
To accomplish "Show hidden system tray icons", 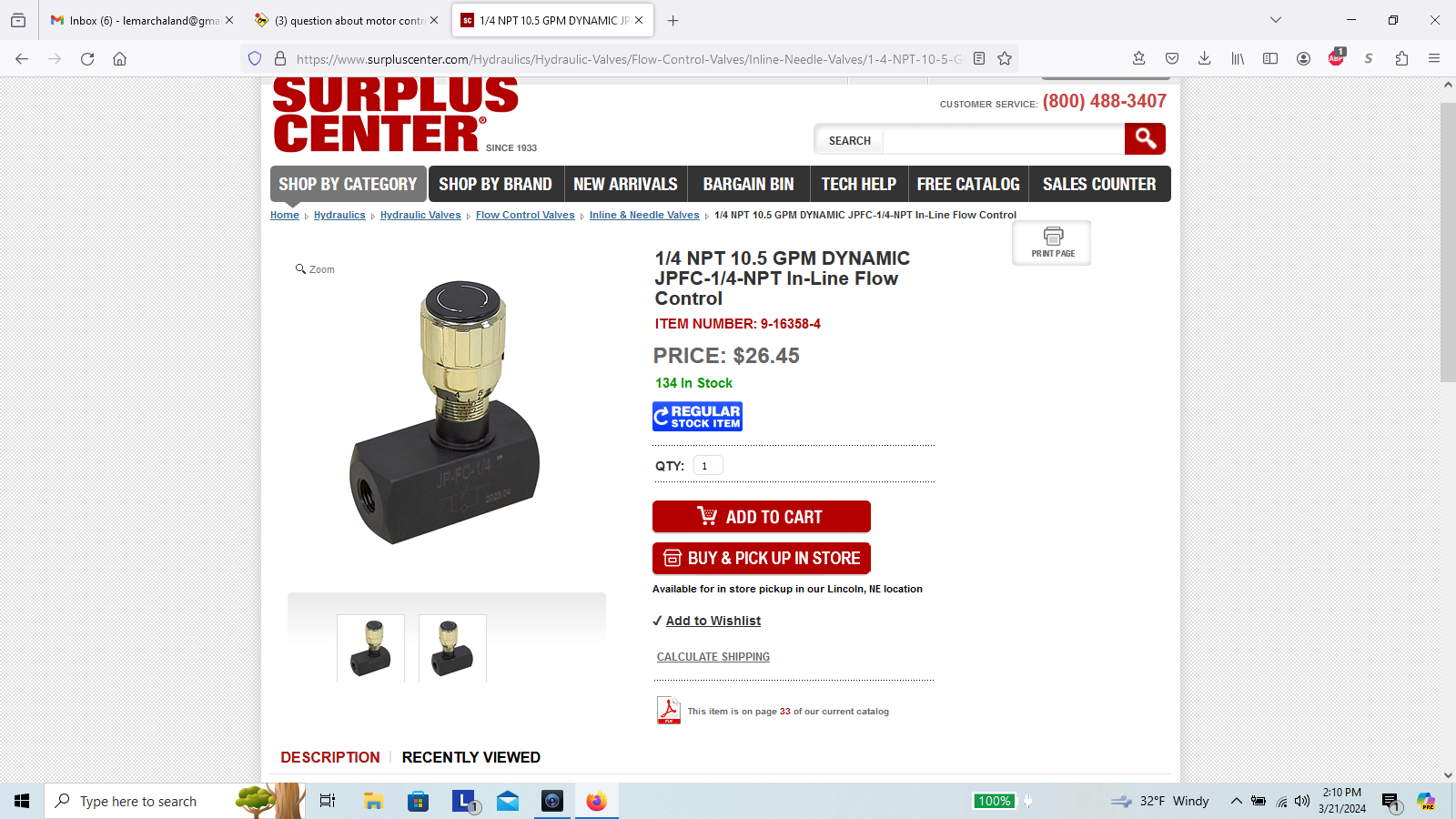I will point(1236,801).
